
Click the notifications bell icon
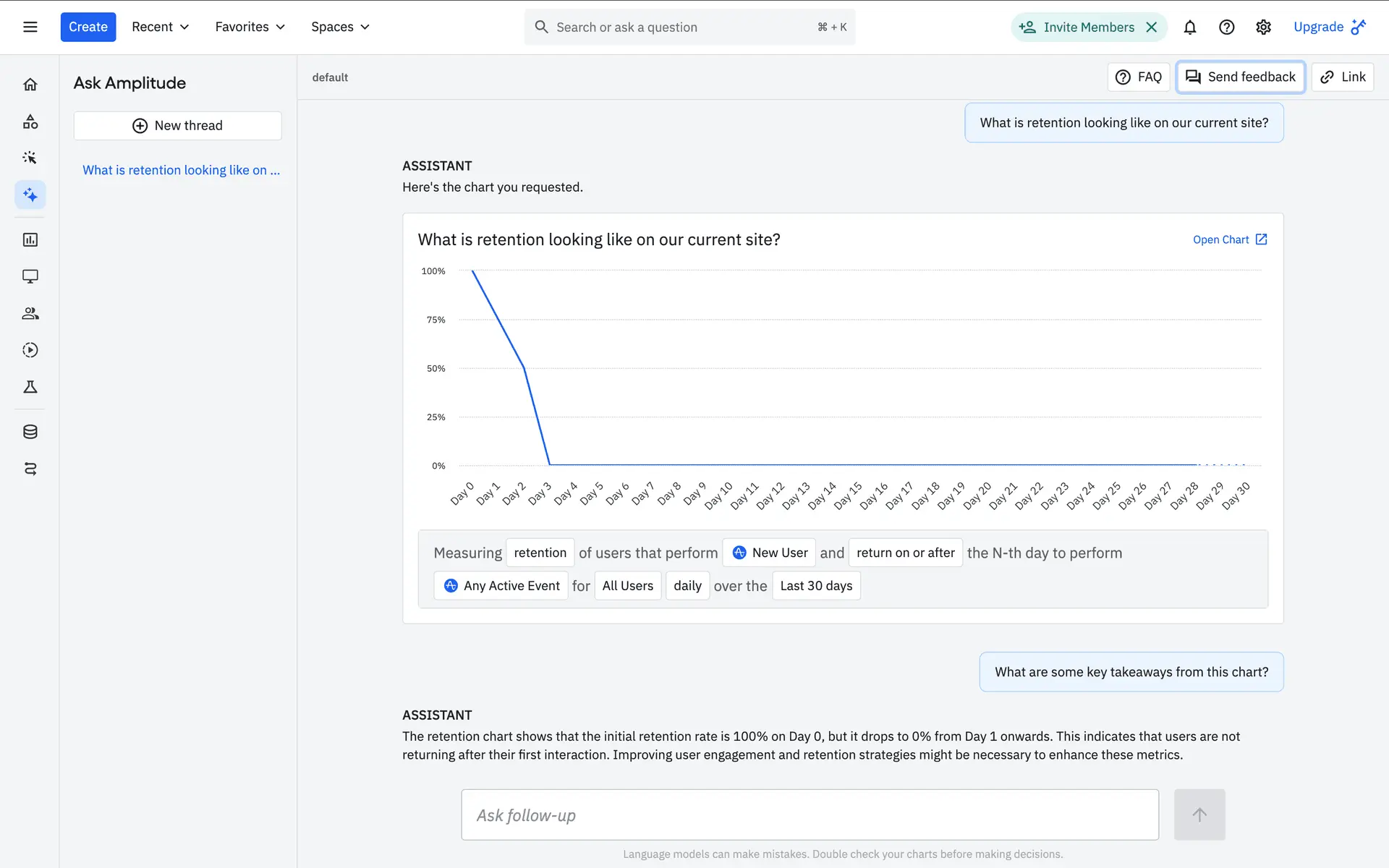click(x=1189, y=27)
